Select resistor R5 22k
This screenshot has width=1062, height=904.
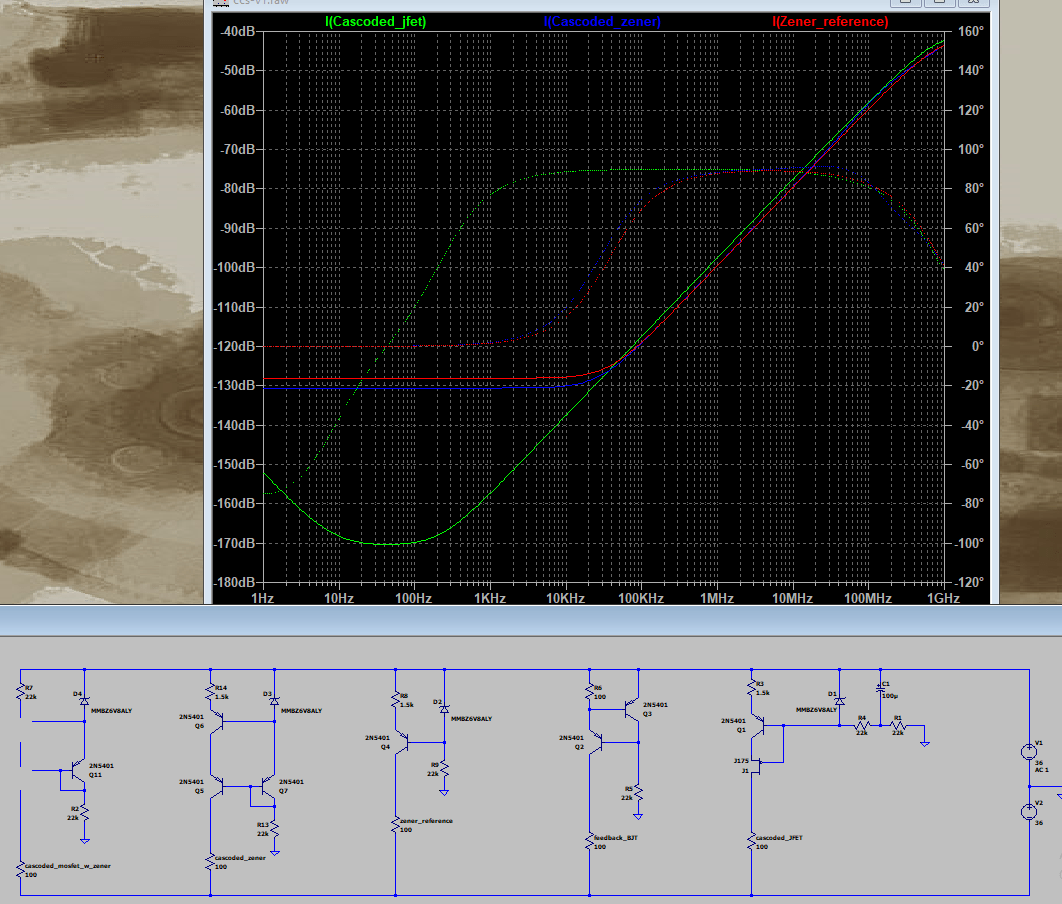(x=638, y=794)
